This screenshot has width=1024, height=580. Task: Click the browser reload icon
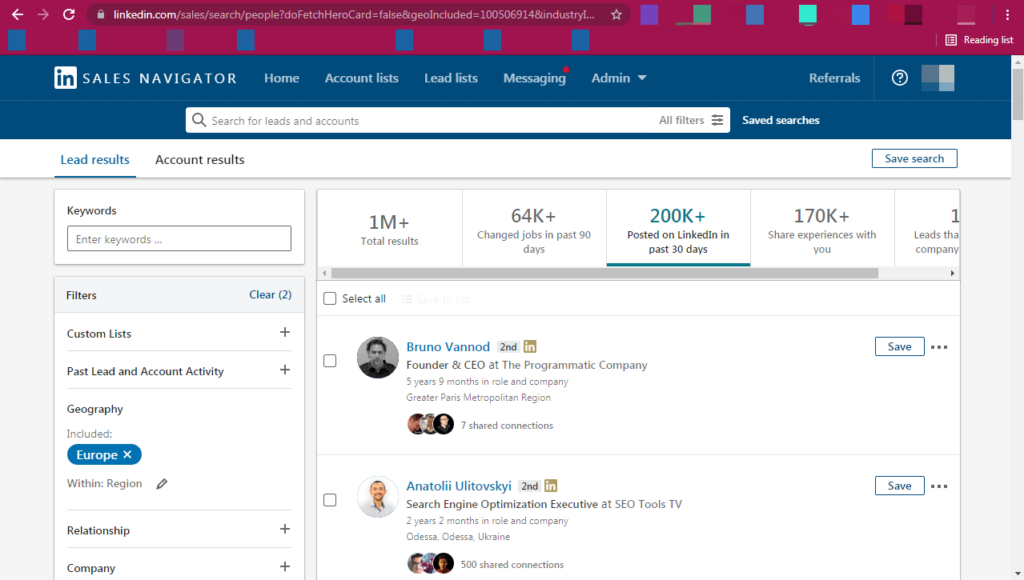69,15
